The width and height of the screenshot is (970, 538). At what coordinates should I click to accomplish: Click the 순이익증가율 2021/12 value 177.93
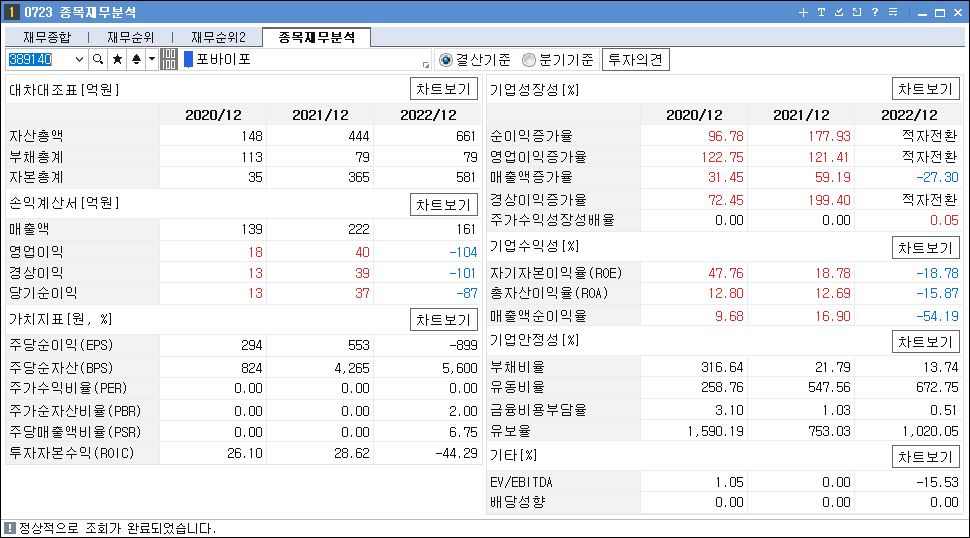coord(829,136)
